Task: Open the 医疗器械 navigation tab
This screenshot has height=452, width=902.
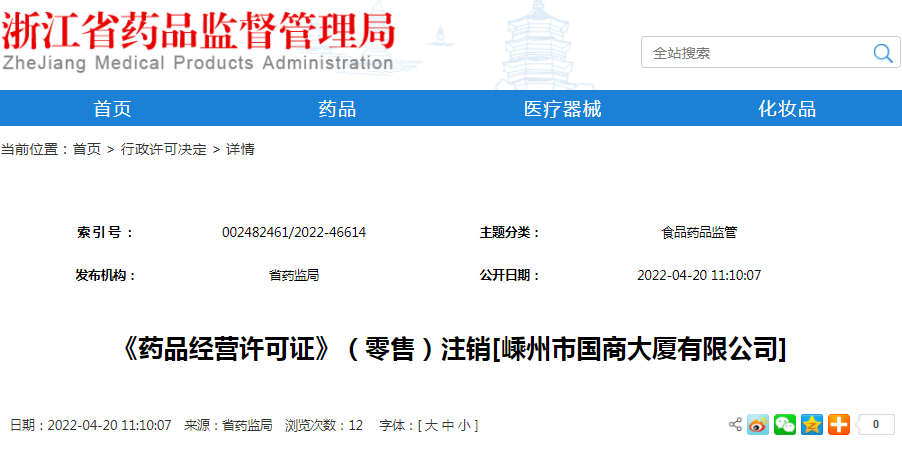Action: coord(563,109)
